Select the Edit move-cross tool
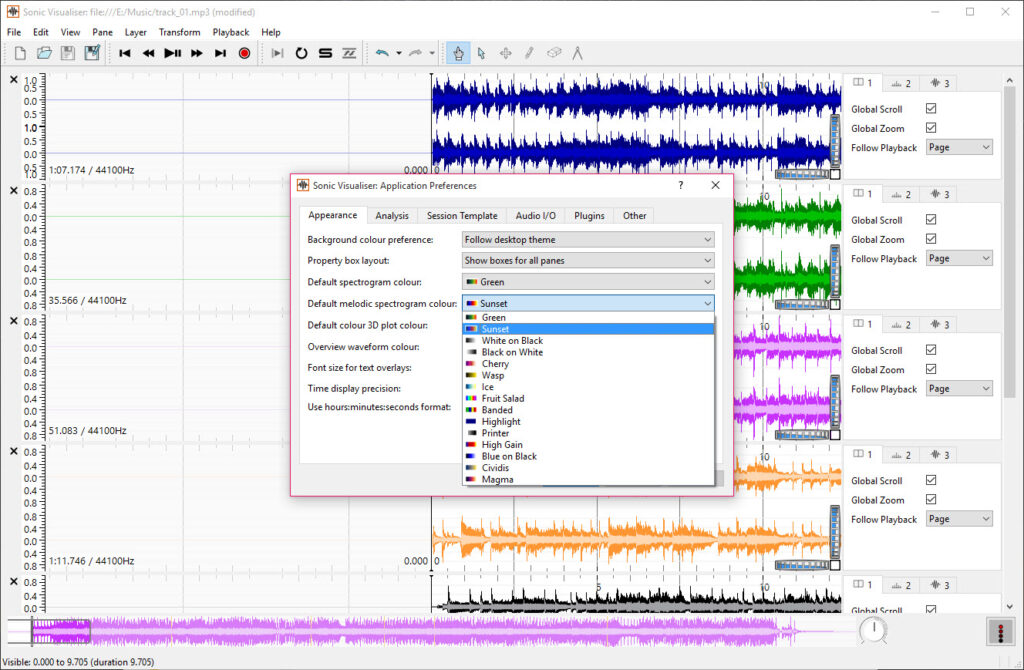Viewport: 1024px width, 670px height. [x=505, y=53]
